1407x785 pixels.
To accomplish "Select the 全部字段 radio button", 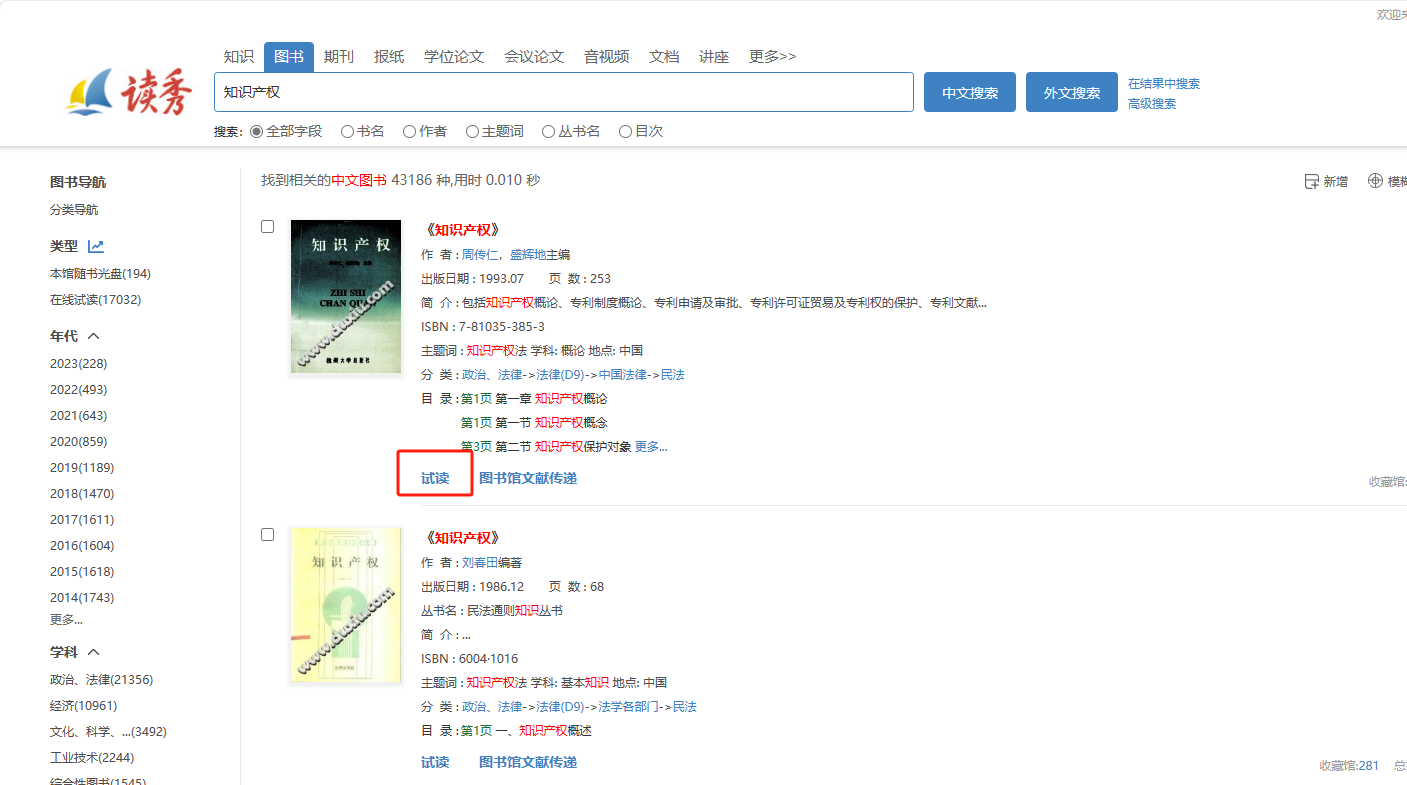I will click(x=256, y=131).
